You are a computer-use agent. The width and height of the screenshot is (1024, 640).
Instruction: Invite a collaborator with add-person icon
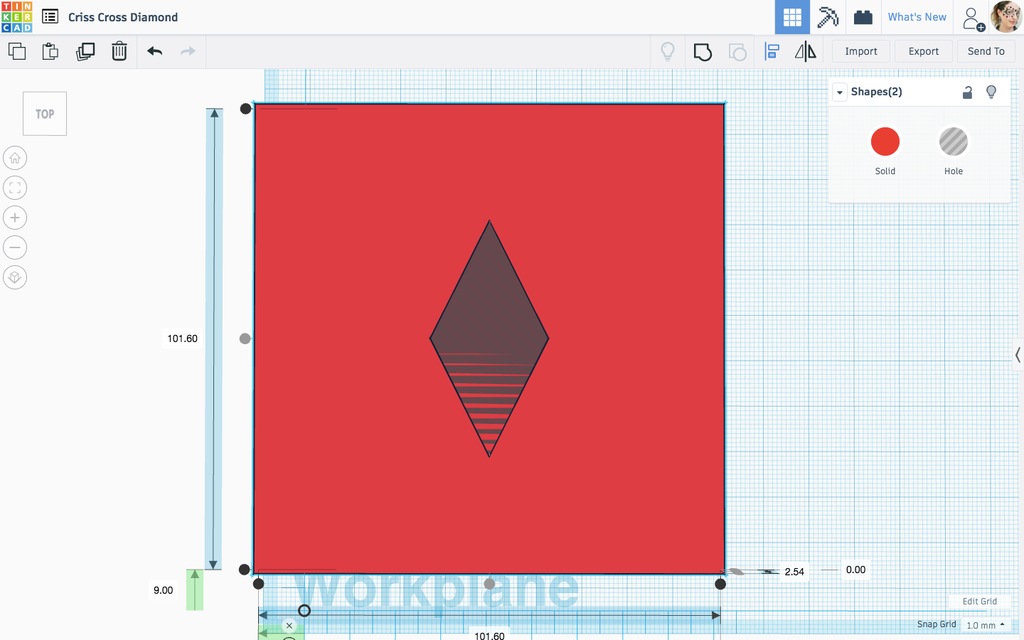(x=972, y=19)
